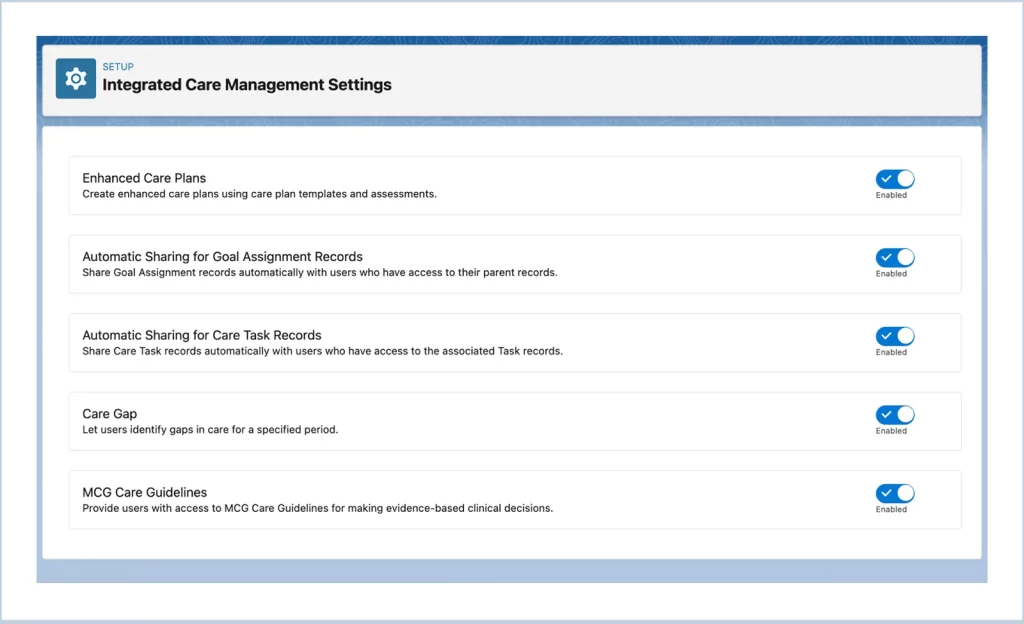Click 'Let users identify gaps in care' description
The height and width of the screenshot is (624, 1024).
(210, 429)
